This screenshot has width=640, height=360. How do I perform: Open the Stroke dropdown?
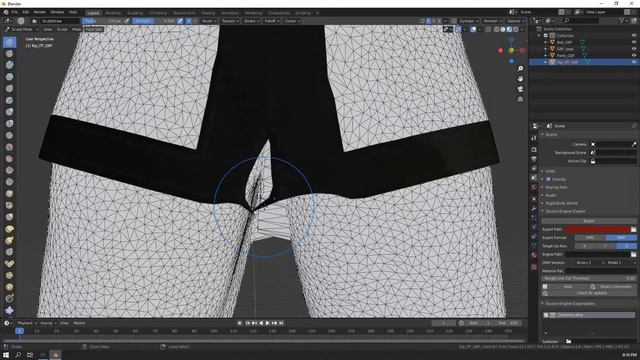pyautogui.click(x=251, y=21)
